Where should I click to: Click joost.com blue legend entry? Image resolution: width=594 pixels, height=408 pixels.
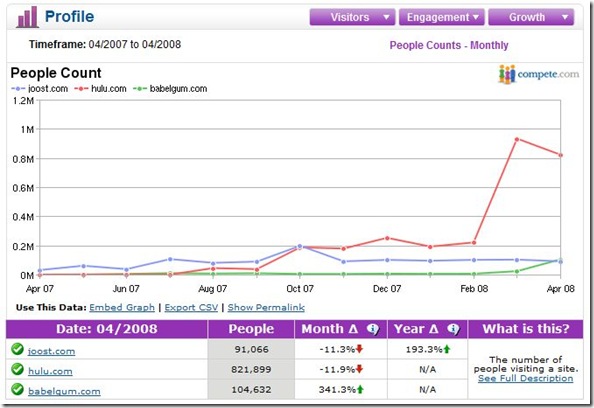click(40, 89)
